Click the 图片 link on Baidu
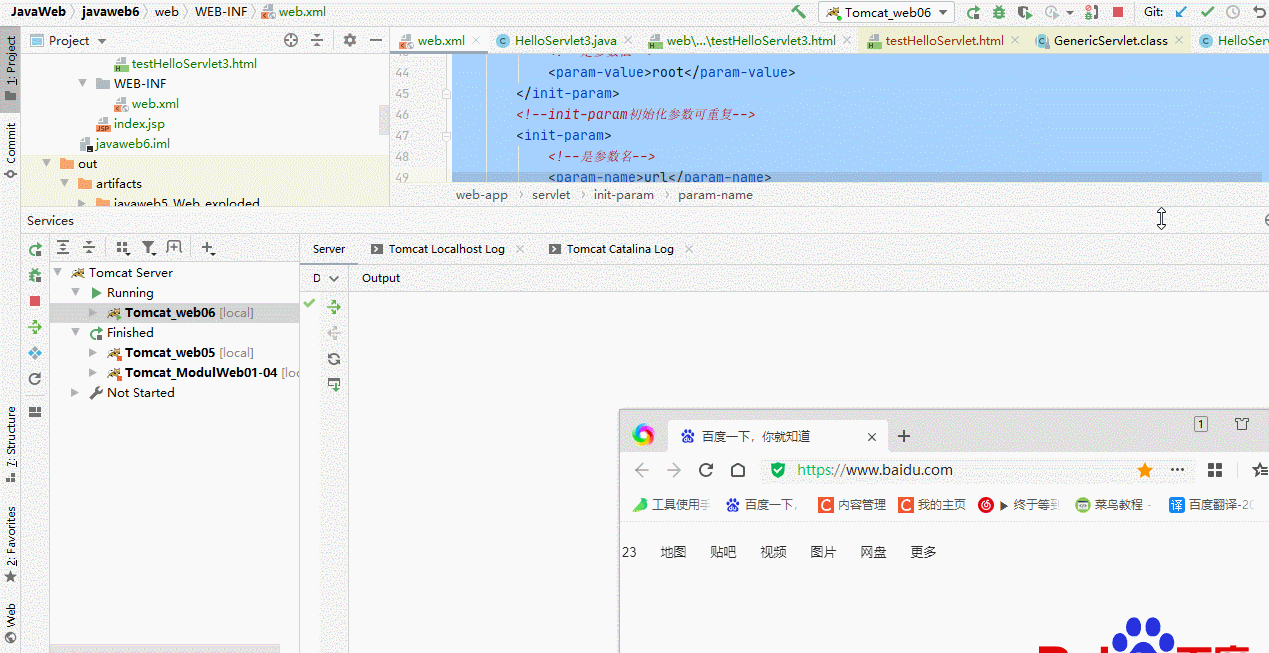This screenshot has width=1269, height=653. pos(823,551)
